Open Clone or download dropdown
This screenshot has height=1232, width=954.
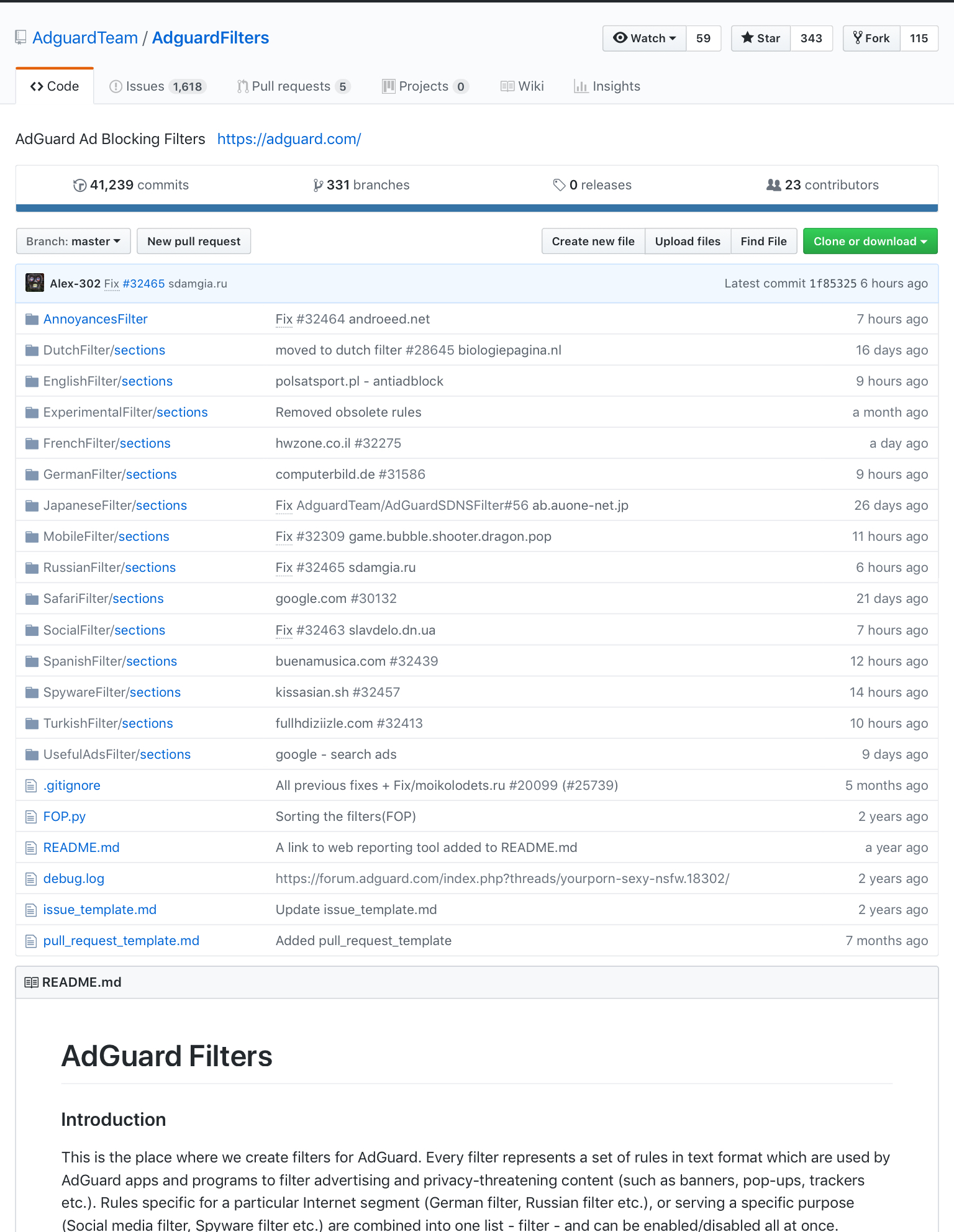(870, 241)
